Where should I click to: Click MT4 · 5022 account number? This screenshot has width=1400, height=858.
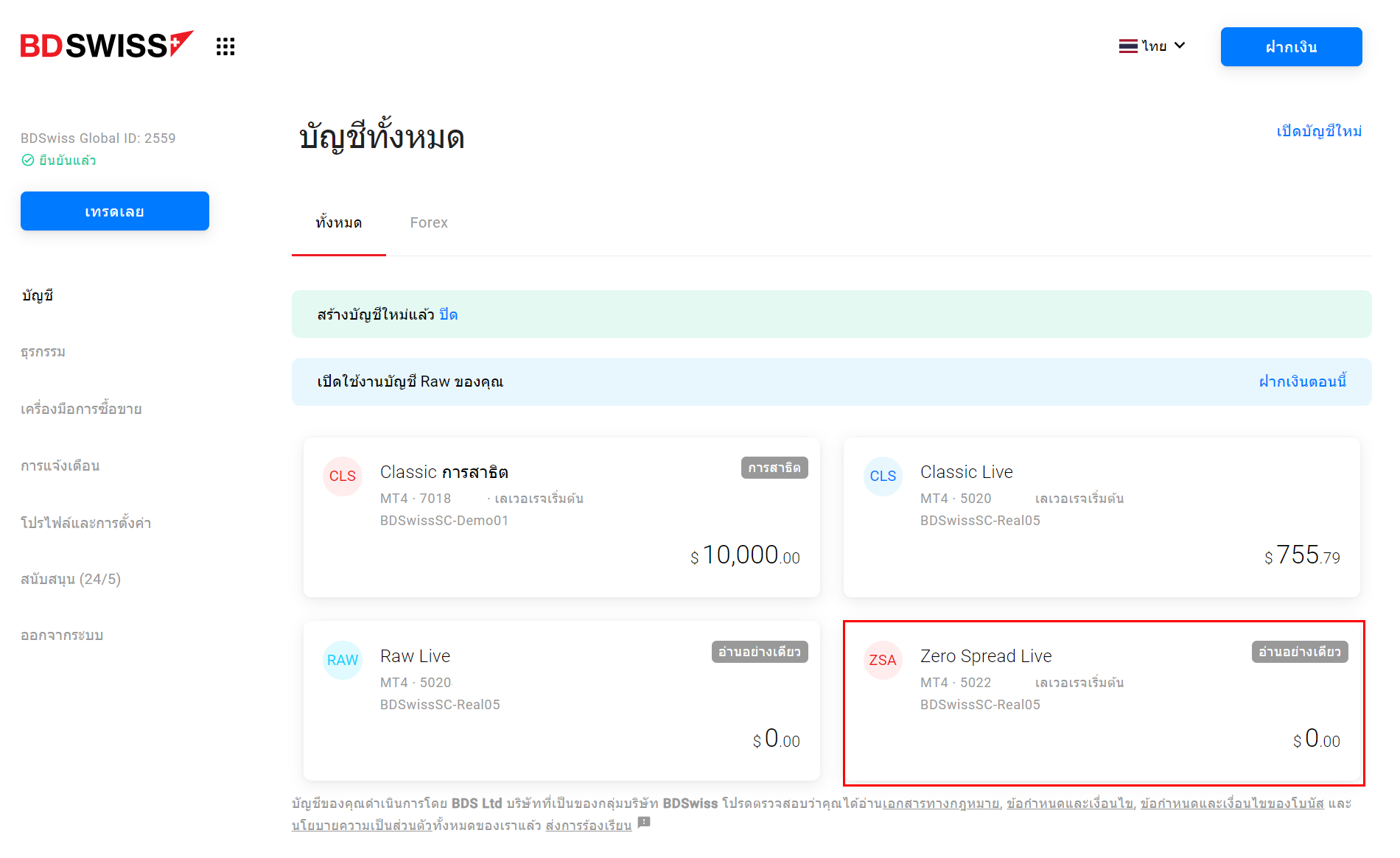point(956,683)
